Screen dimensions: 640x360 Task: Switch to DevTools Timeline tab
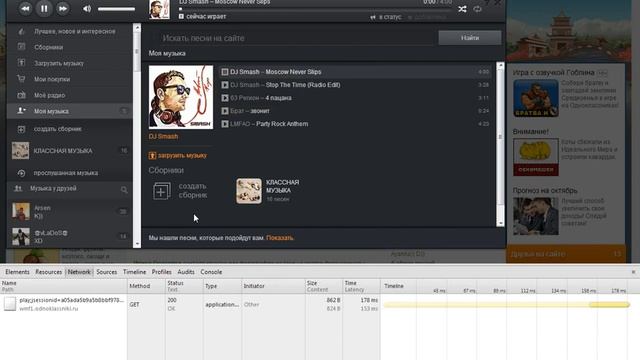pos(134,272)
